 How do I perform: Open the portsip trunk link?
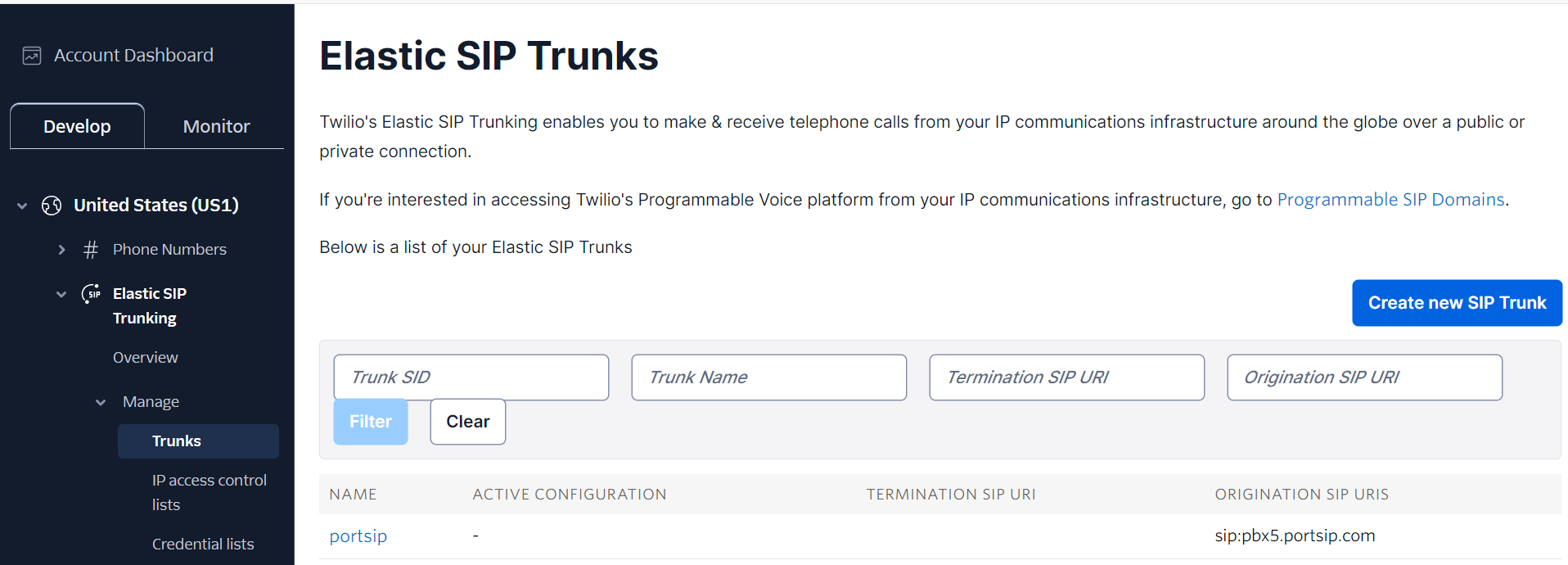[x=358, y=536]
